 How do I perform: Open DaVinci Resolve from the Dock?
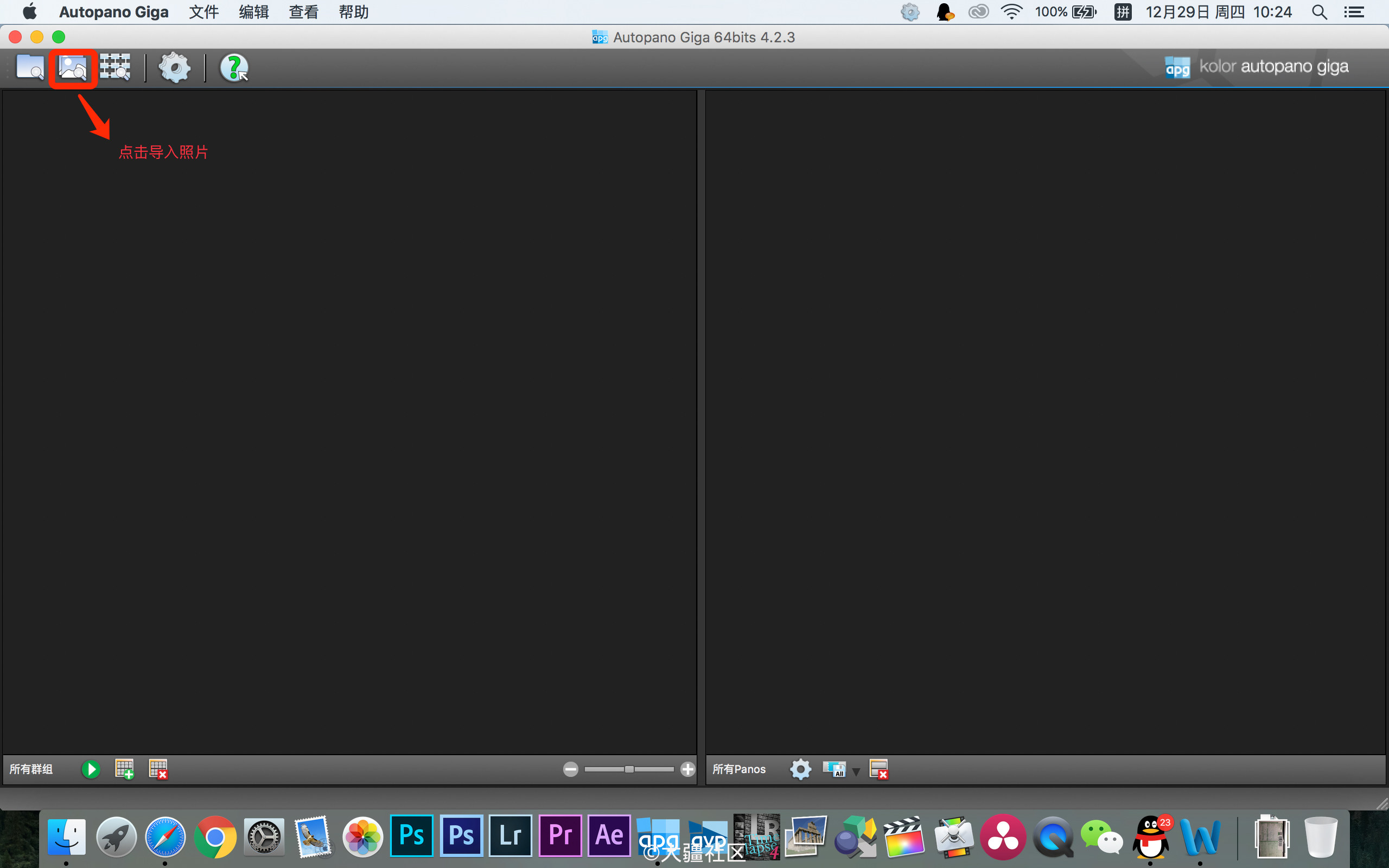click(1003, 837)
